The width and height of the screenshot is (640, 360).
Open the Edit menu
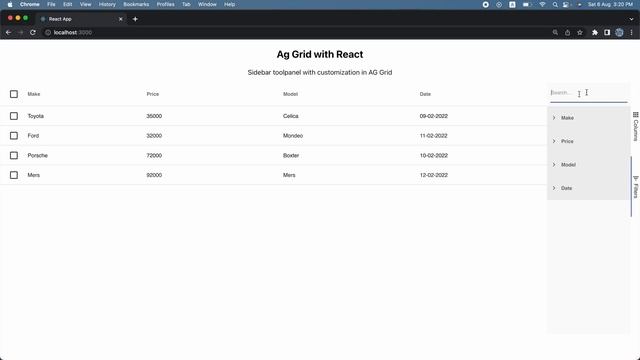pos(68,4)
